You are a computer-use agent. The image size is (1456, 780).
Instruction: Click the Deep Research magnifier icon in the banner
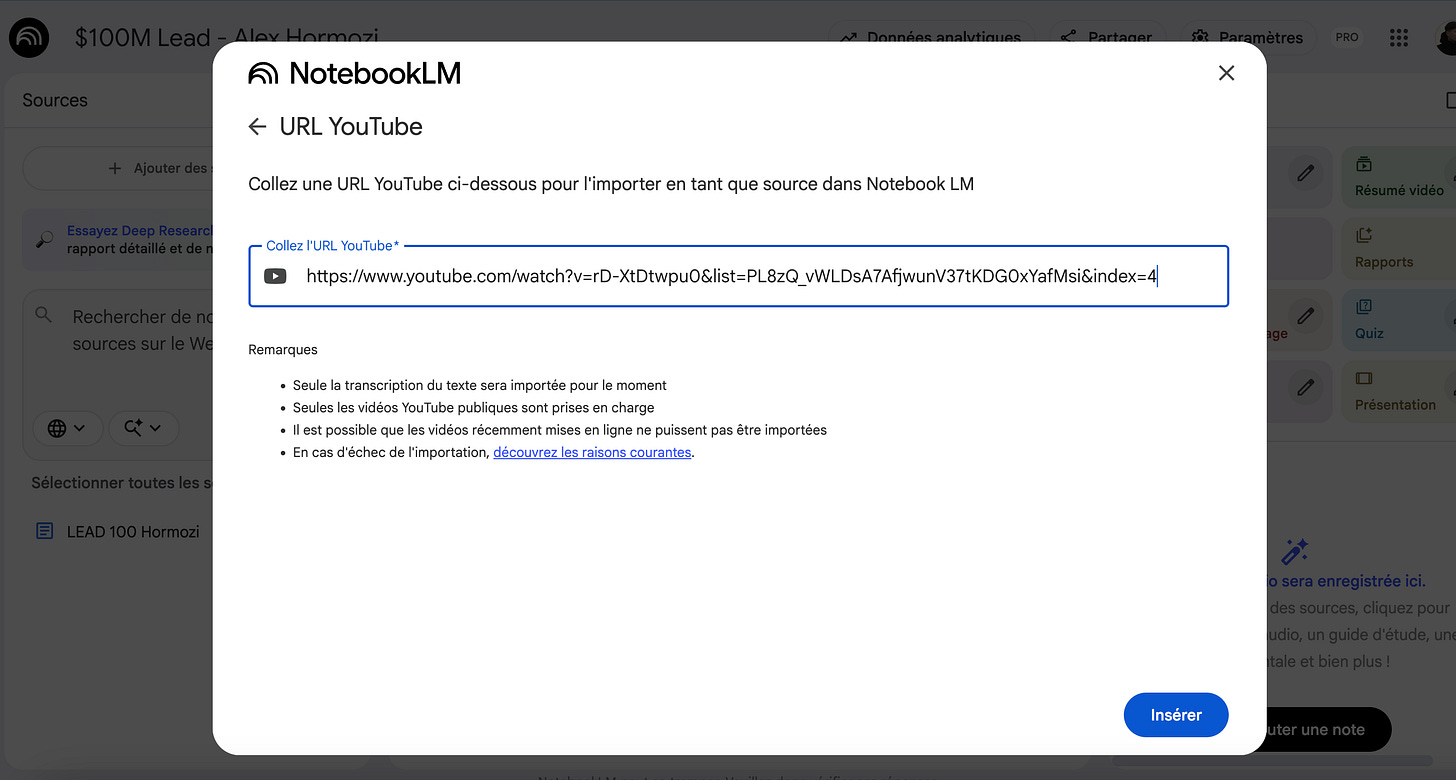click(x=44, y=239)
